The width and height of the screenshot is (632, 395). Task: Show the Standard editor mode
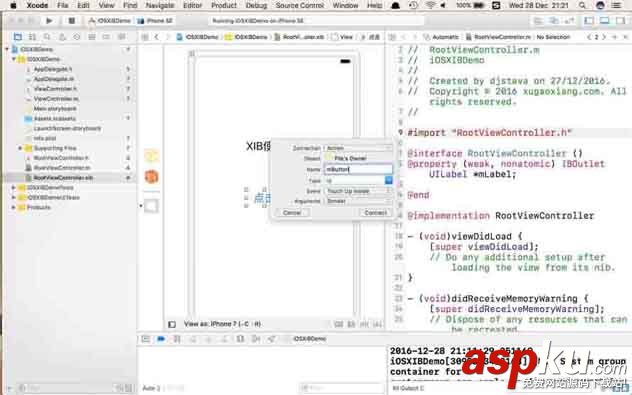click(x=538, y=21)
